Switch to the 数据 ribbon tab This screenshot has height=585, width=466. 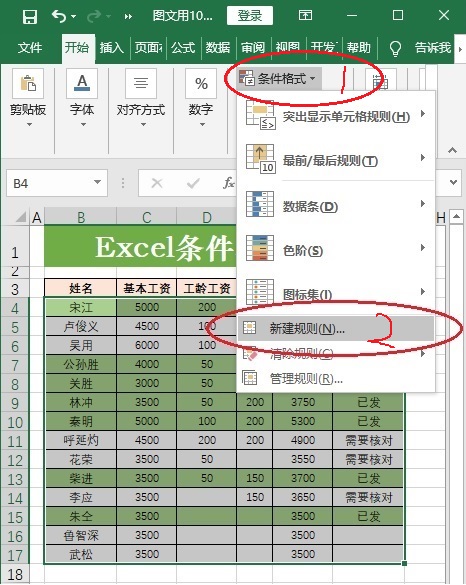(218, 47)
